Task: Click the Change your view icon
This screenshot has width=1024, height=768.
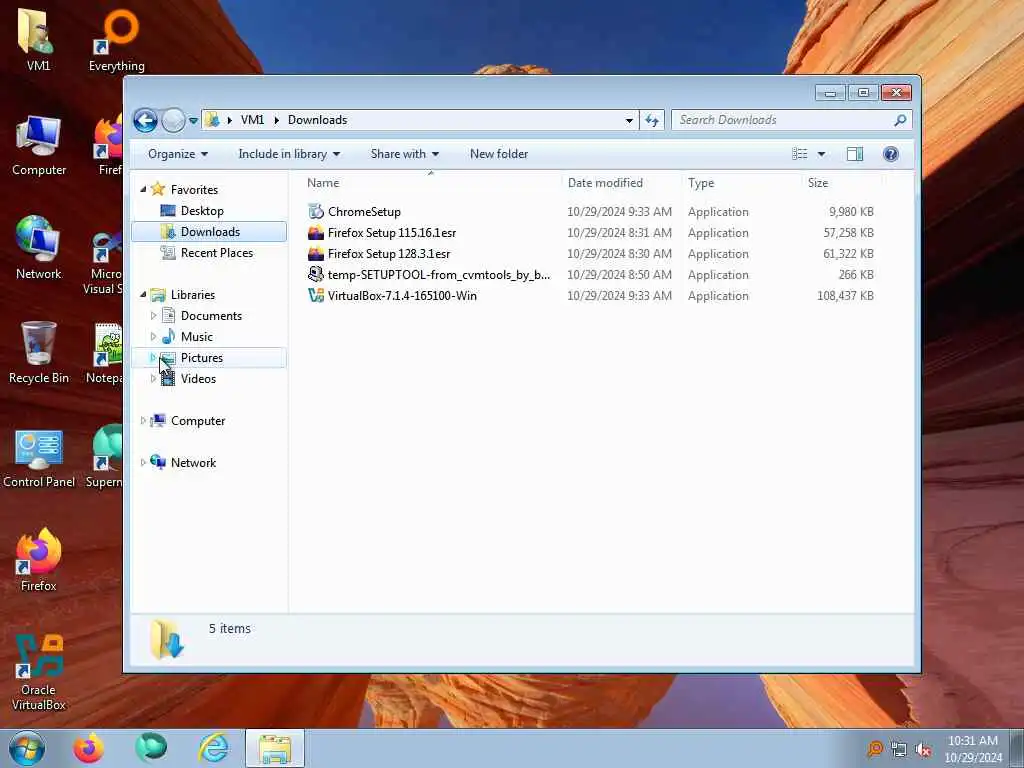Action: coord(800,154)
